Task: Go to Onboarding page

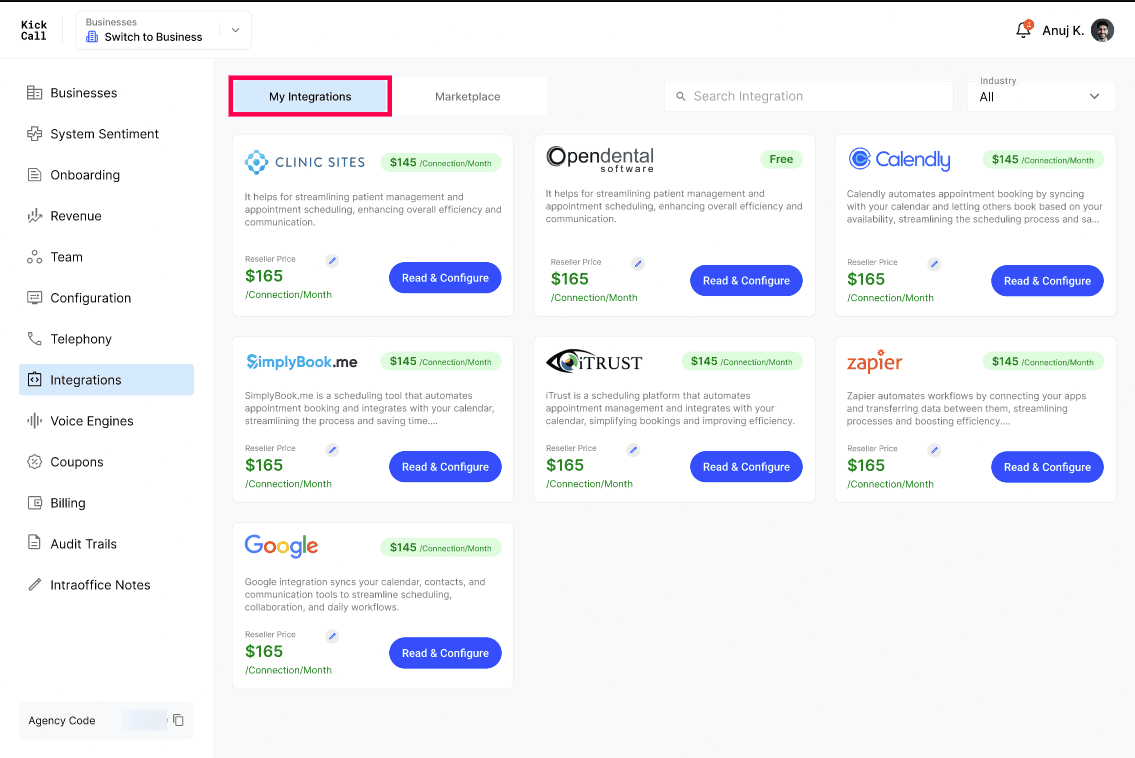Action: click(106, 175)
